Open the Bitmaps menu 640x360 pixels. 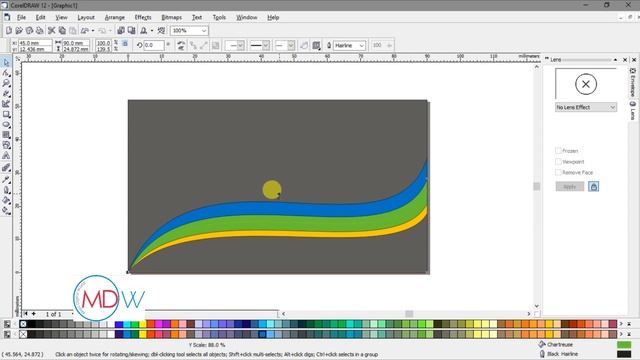coord(171,17)
